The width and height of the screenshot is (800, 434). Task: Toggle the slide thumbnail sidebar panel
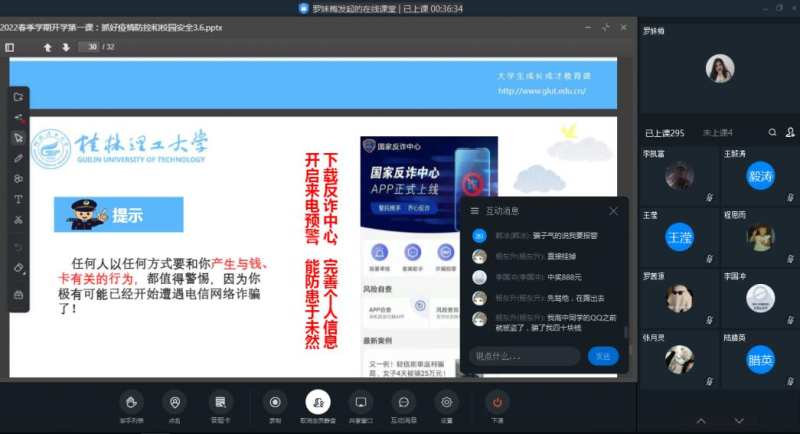coord(10,47)
